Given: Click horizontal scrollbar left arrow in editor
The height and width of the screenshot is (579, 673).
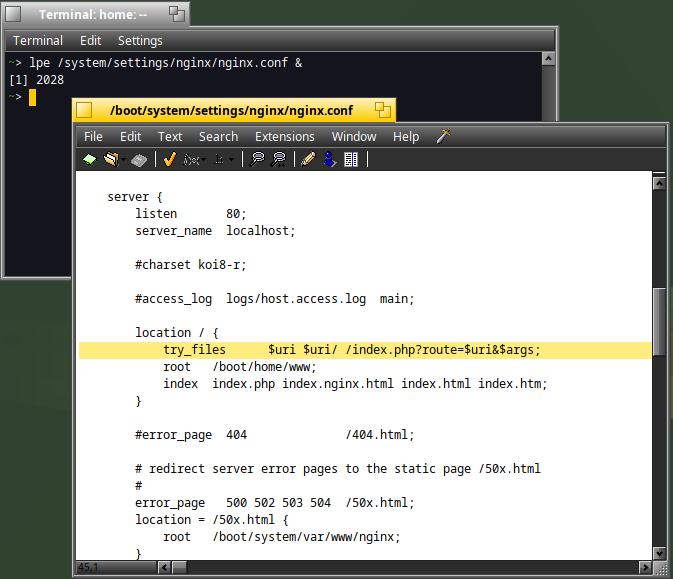Looking at the screenshot, I should pos(164,567).
